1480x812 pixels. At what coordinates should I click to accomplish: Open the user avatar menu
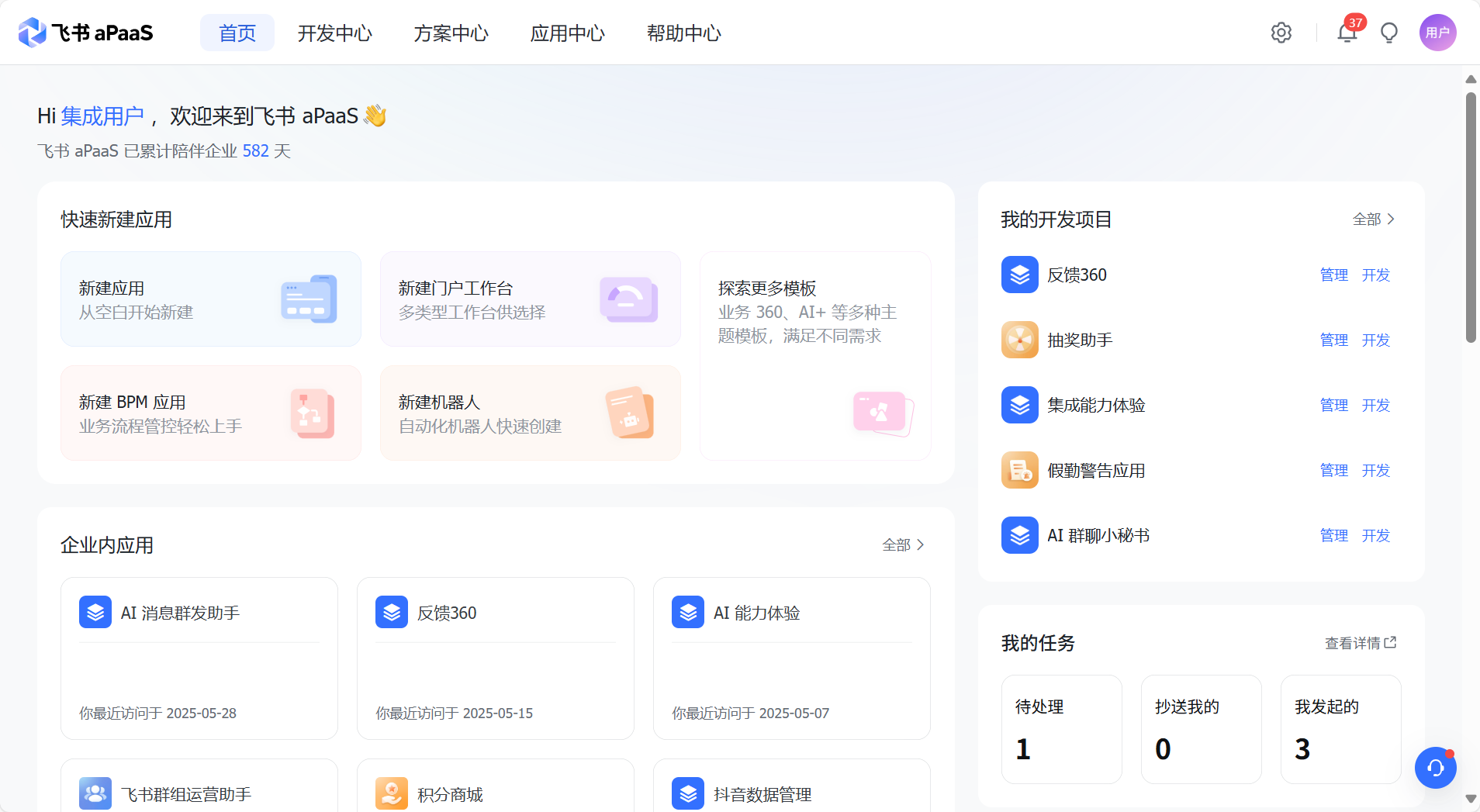pos(1437,33)
